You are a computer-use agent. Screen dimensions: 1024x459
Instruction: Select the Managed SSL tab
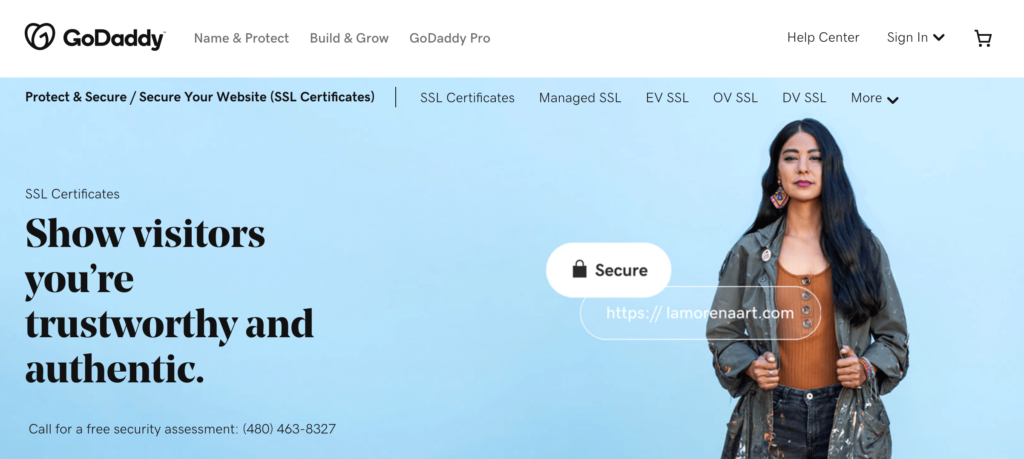click(580, 98)
